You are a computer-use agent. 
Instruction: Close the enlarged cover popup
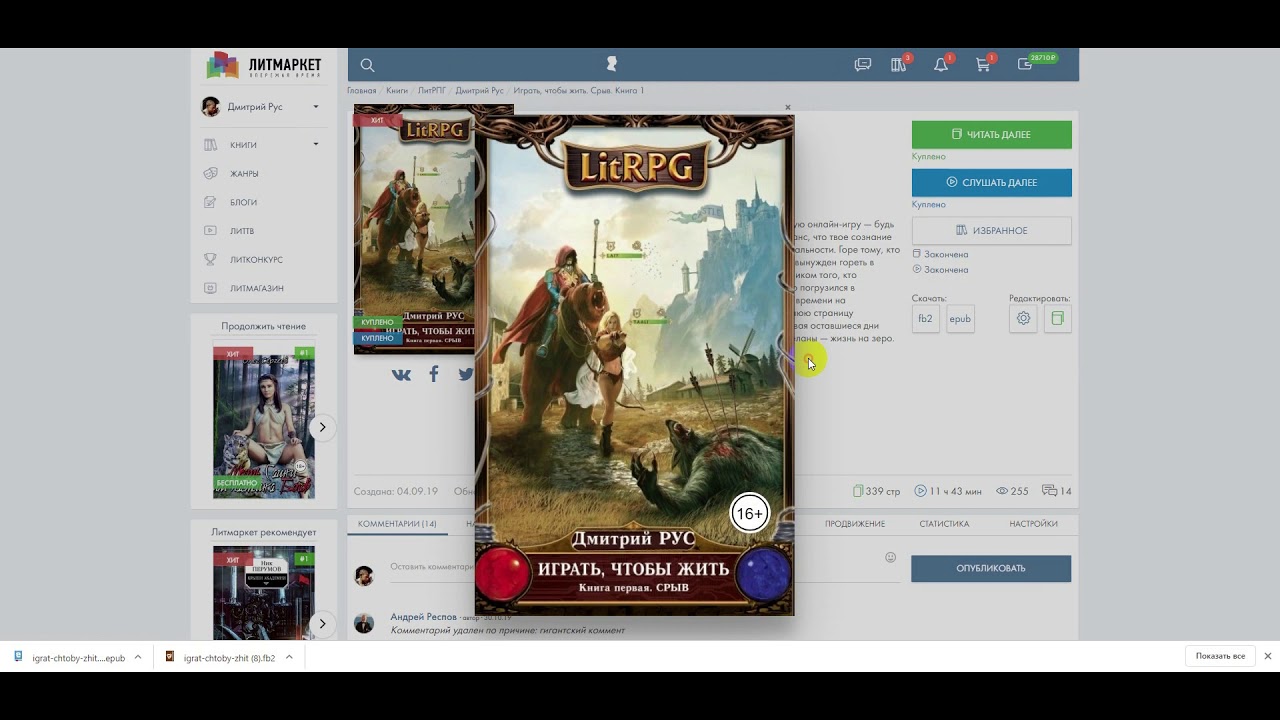788,107
